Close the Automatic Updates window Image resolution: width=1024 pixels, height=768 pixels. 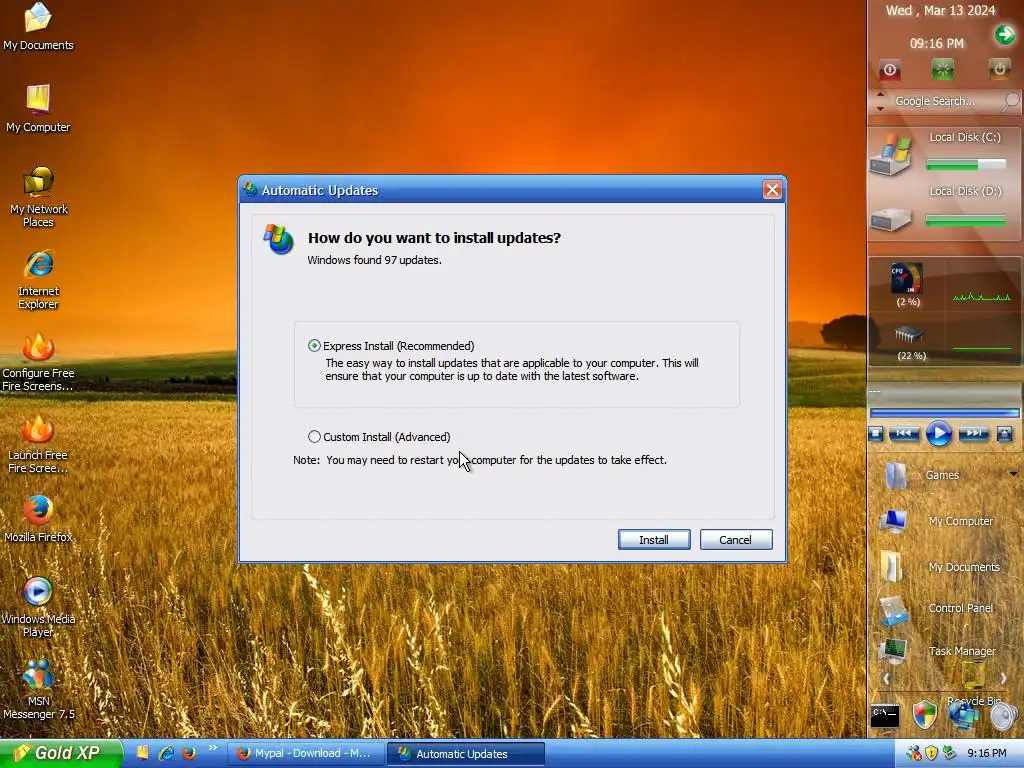pos(772,189)
